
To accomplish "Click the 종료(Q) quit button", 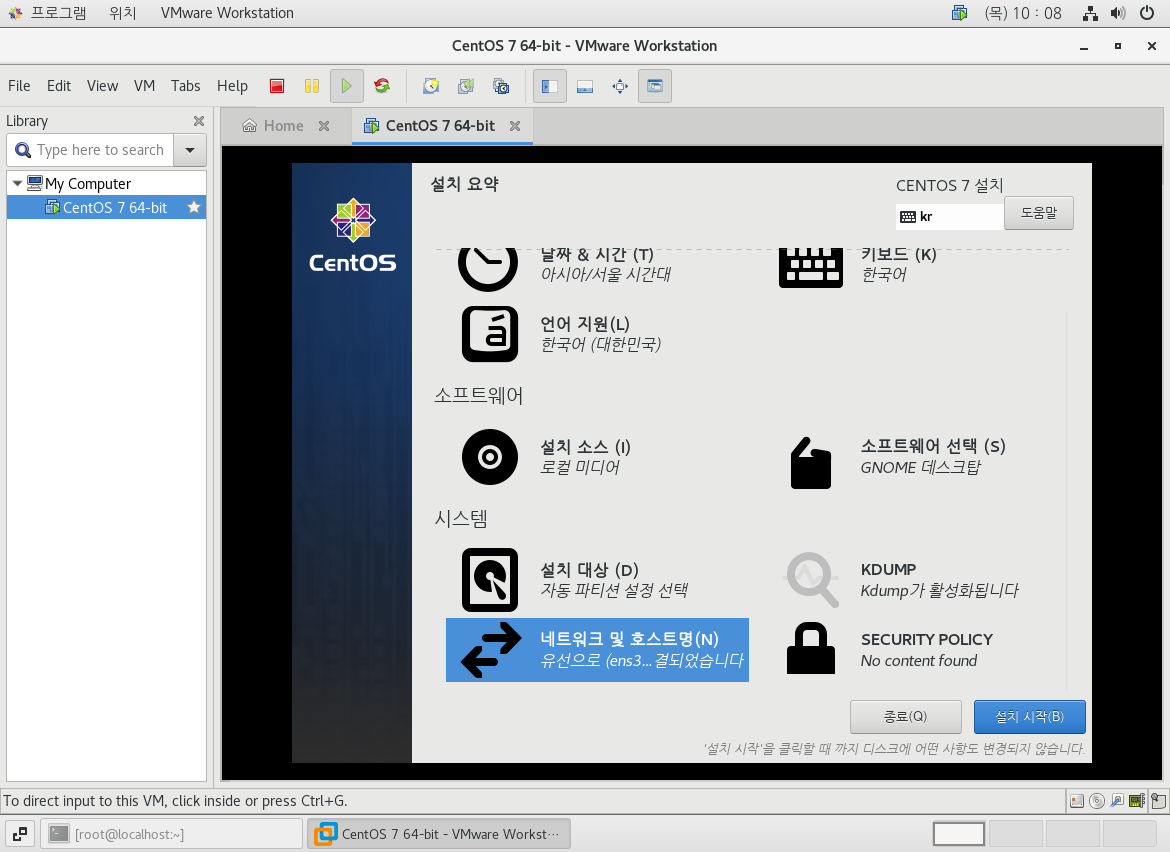I will (905, 717).
